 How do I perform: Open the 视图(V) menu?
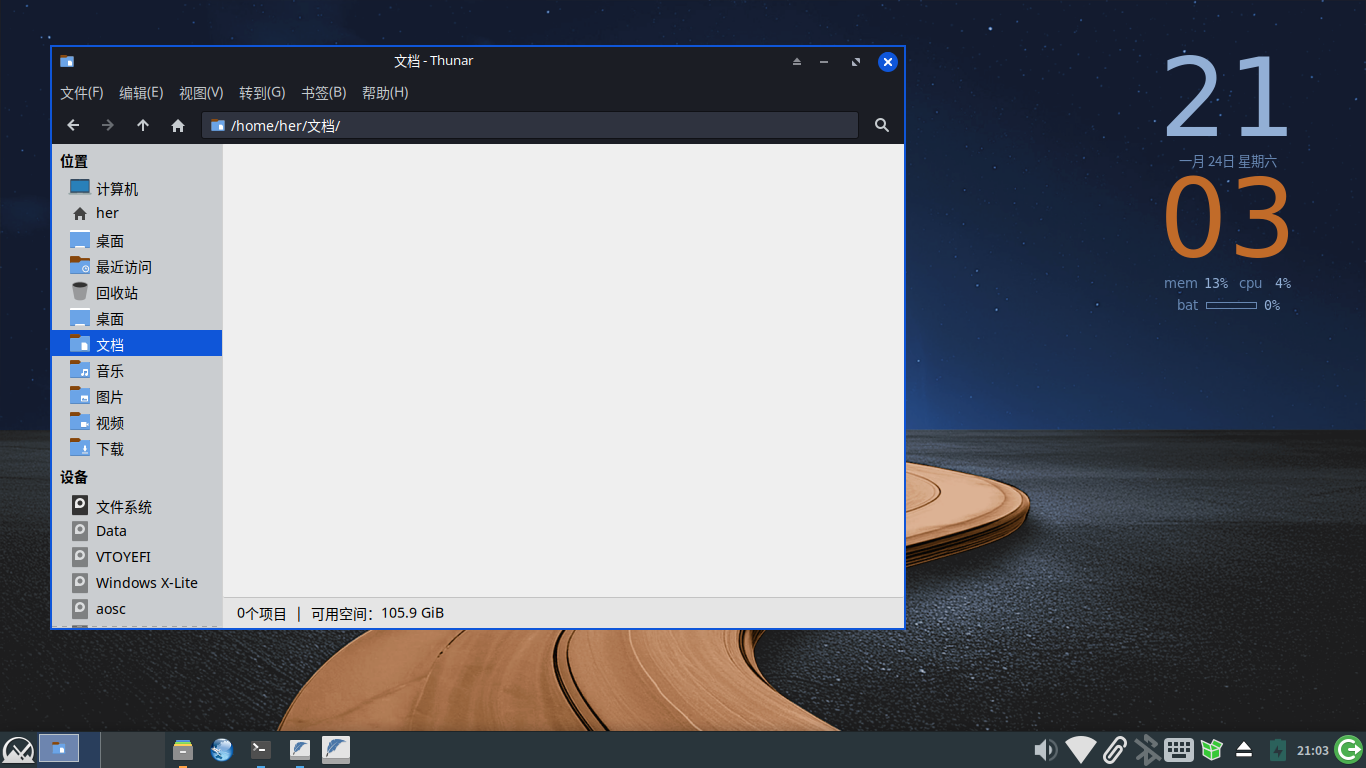point(200,92)
